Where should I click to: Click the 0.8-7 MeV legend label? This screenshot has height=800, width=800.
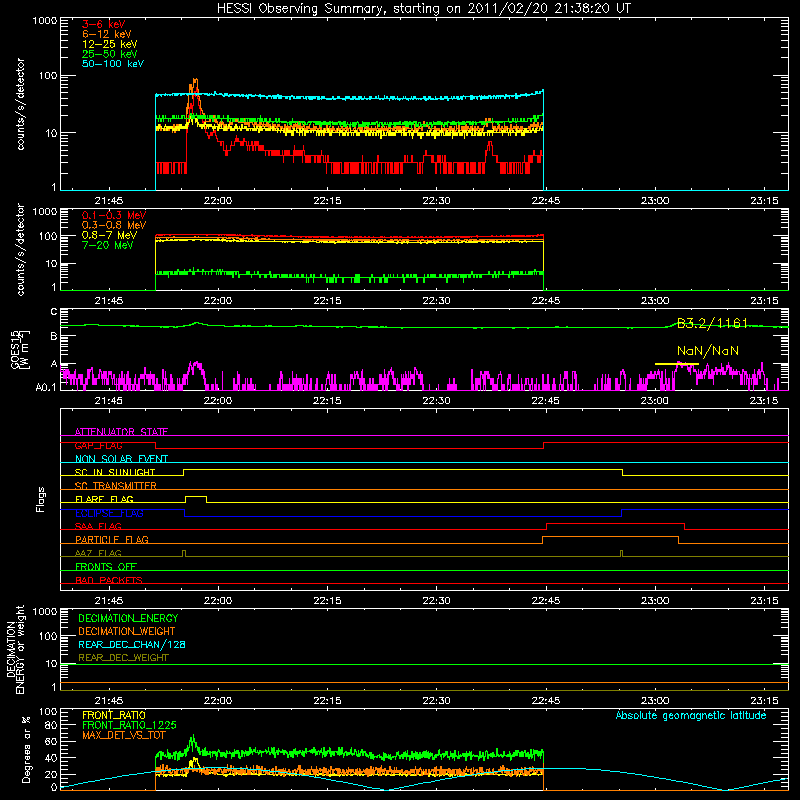click(x=109, y=235)
